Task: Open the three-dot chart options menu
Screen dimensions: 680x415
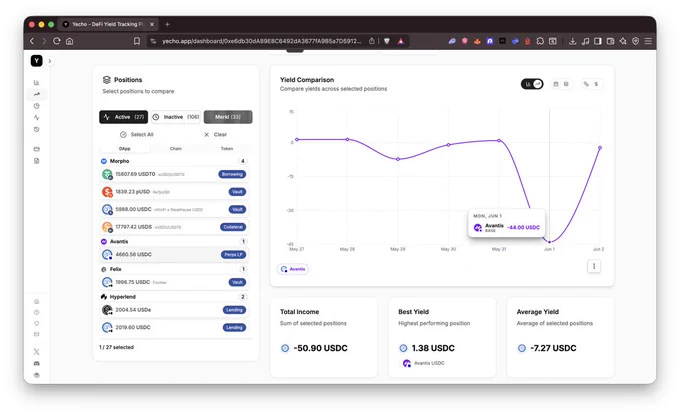Action: pyautogui.click(x=594, y=266)
